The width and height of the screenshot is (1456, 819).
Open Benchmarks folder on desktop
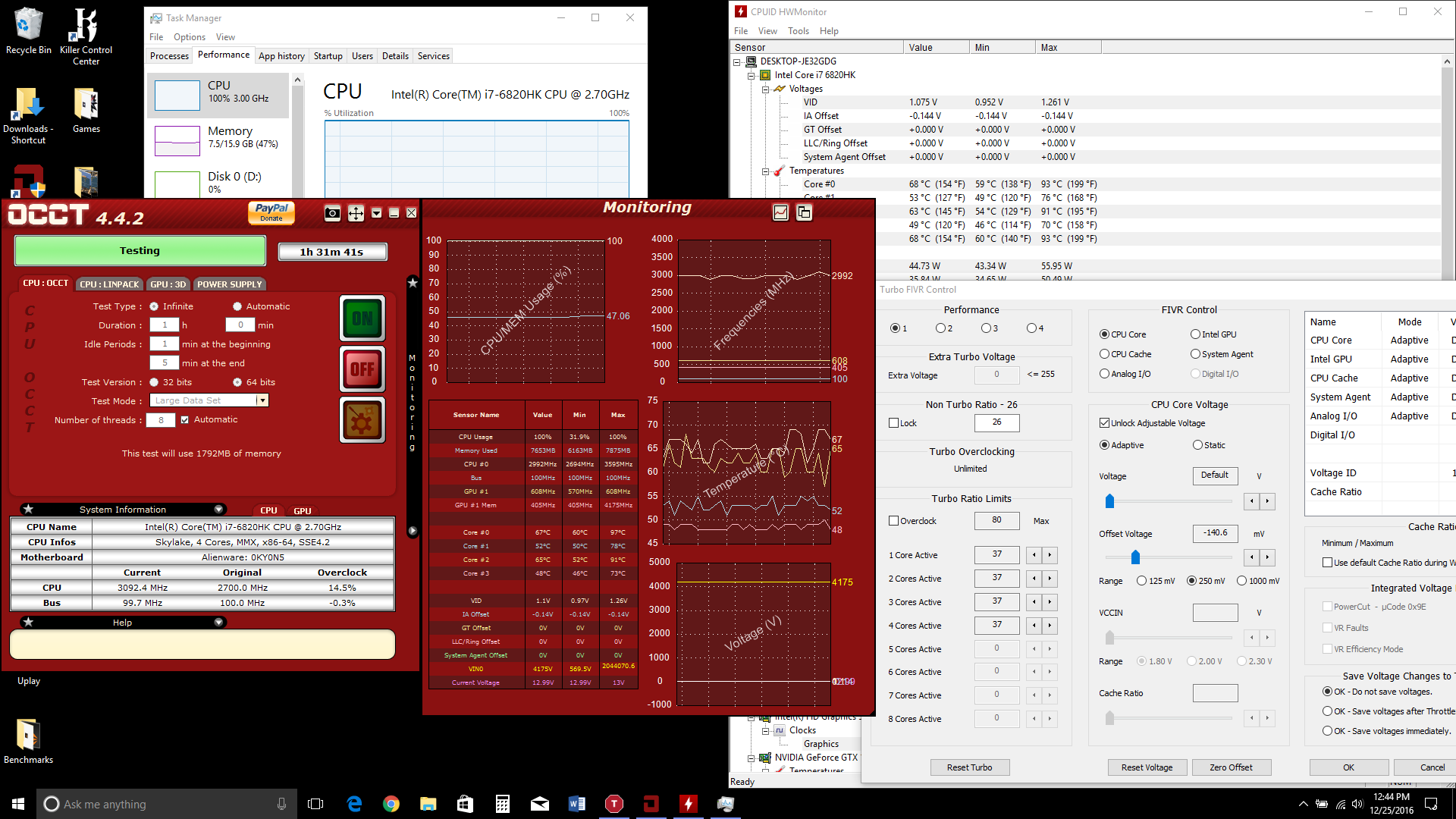28,741
